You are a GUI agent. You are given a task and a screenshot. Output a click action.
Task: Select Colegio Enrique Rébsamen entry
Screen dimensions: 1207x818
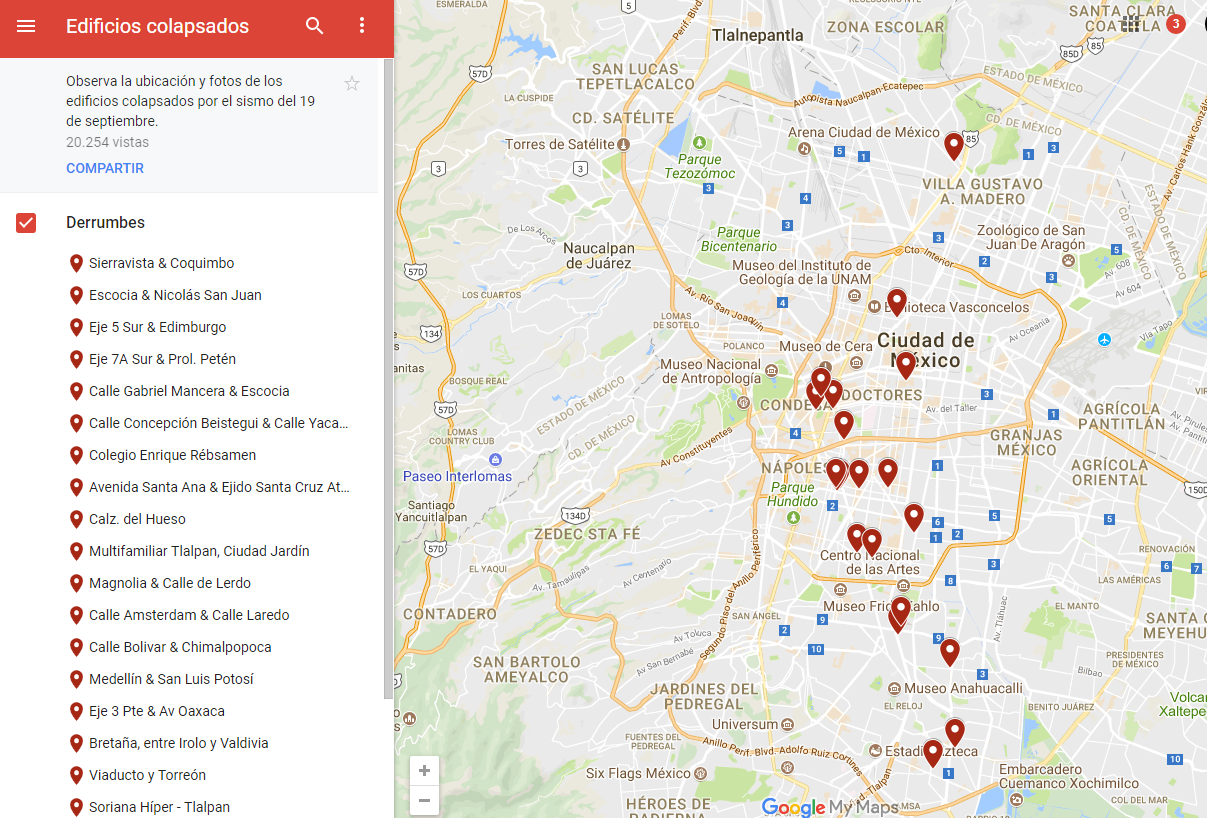pos(172,455)
